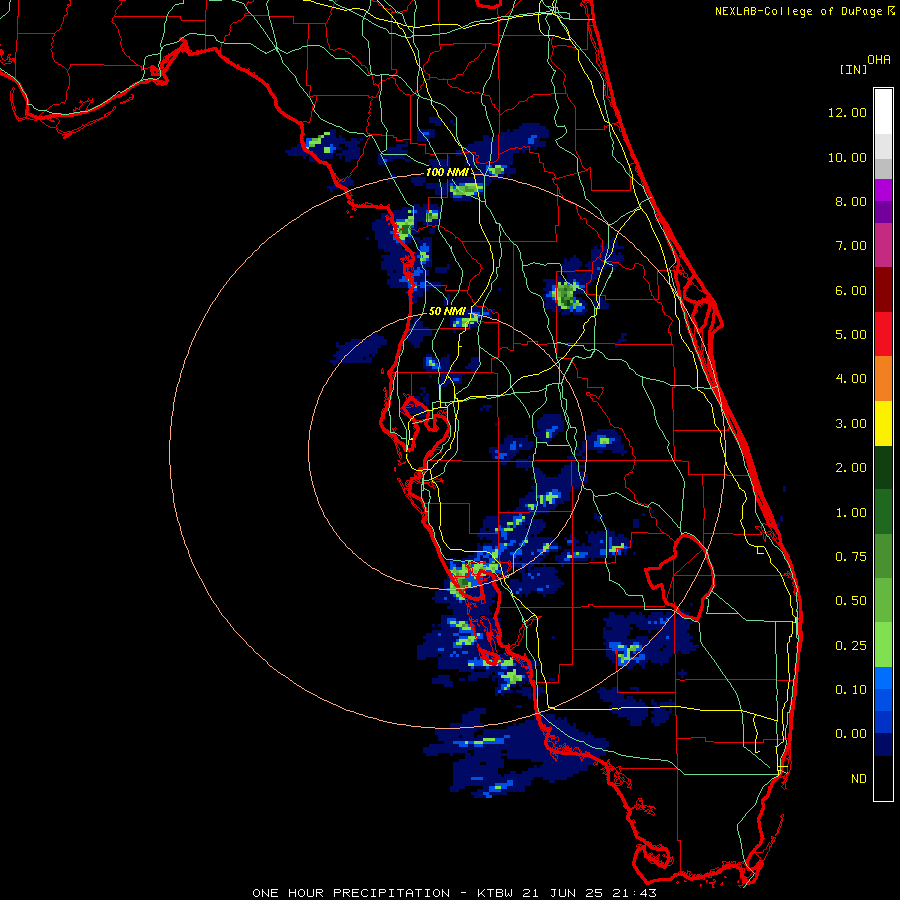Click the dark red legend swatch beside 6.00

(x=883, y=290)
